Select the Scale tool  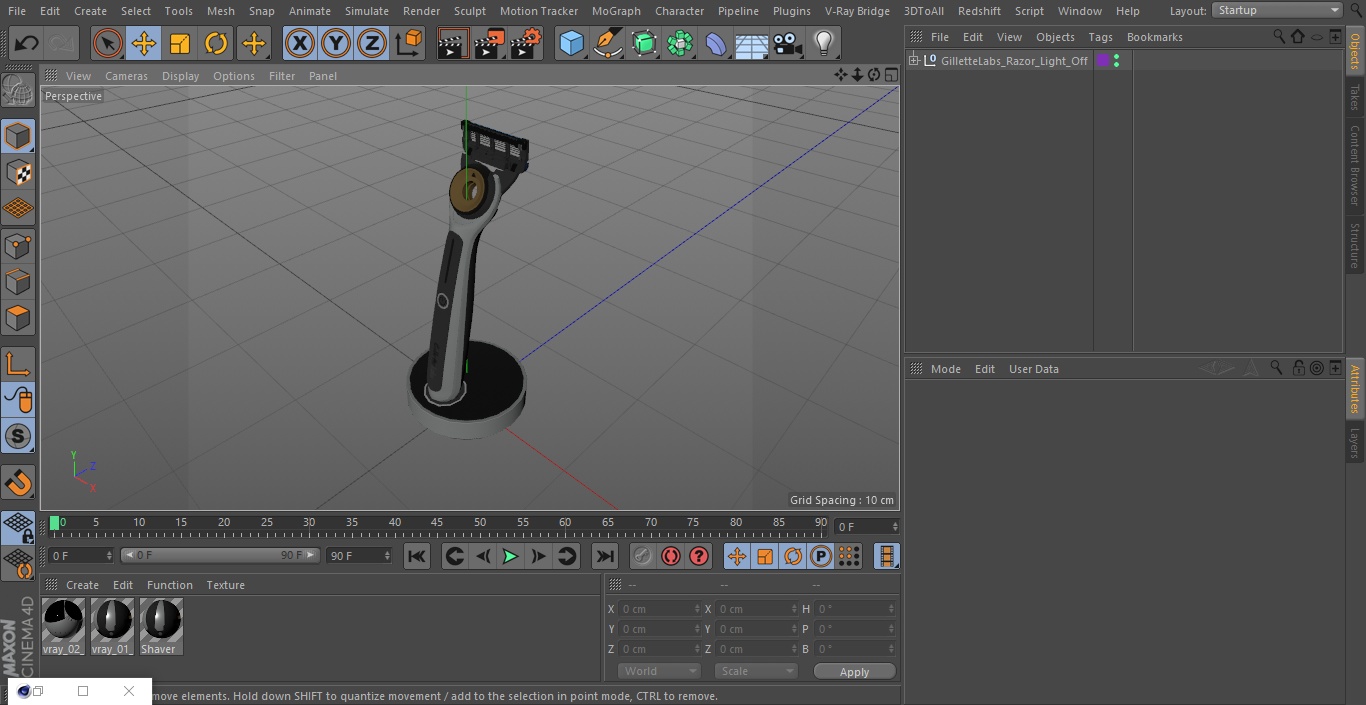(180, 43)
